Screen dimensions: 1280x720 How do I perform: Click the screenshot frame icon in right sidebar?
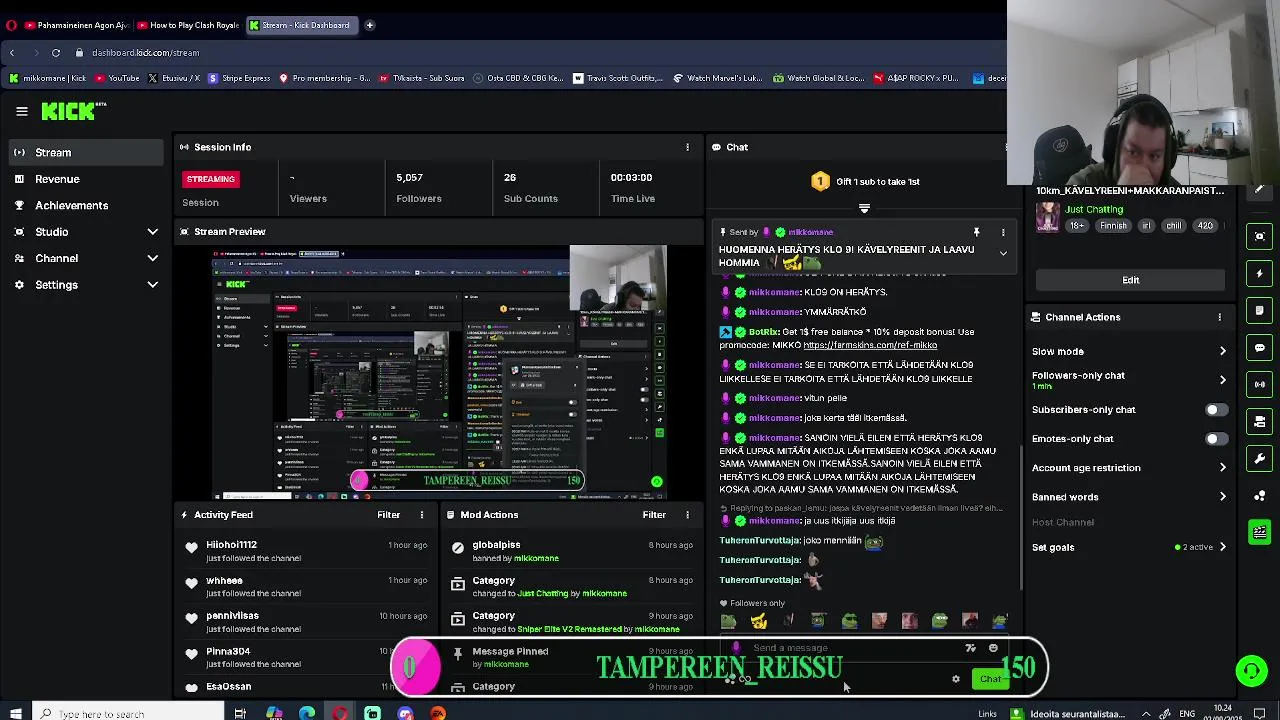click(x=1260, y=236)
